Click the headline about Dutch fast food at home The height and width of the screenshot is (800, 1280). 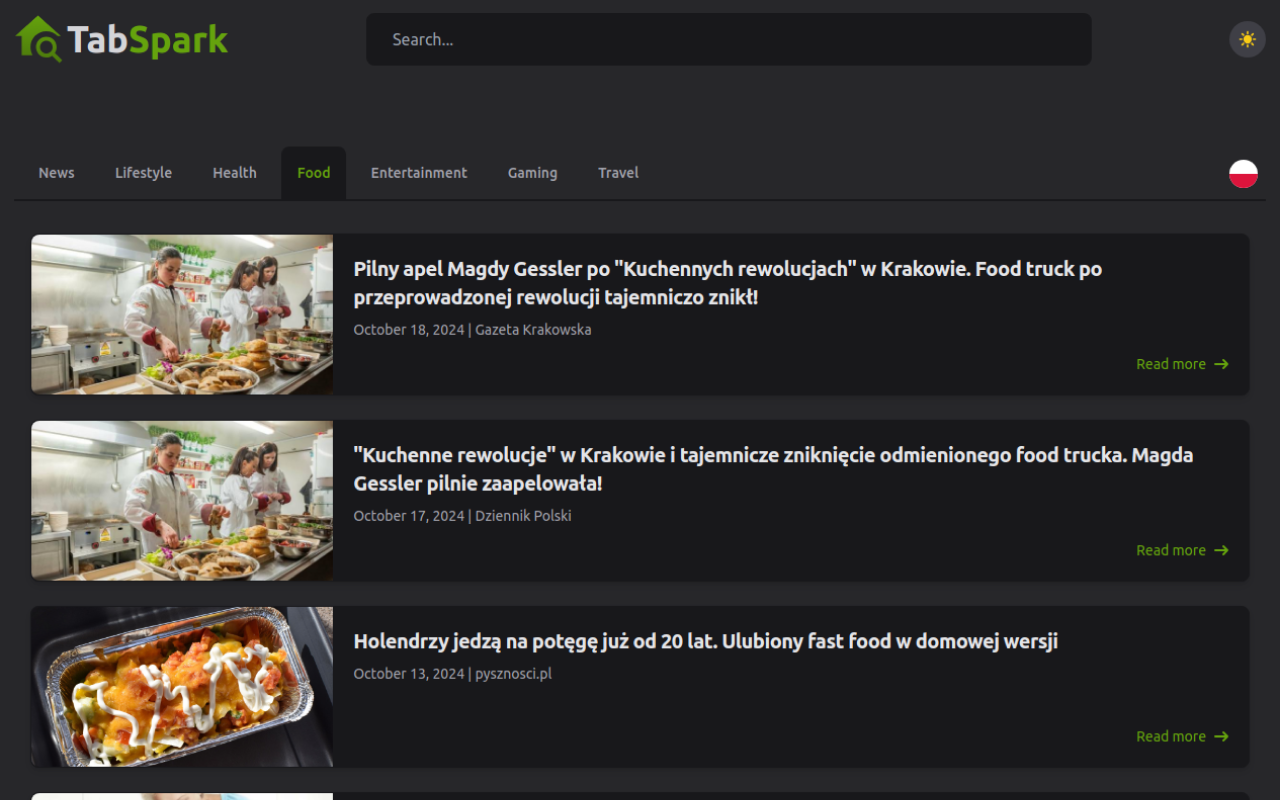pos(705,641)
